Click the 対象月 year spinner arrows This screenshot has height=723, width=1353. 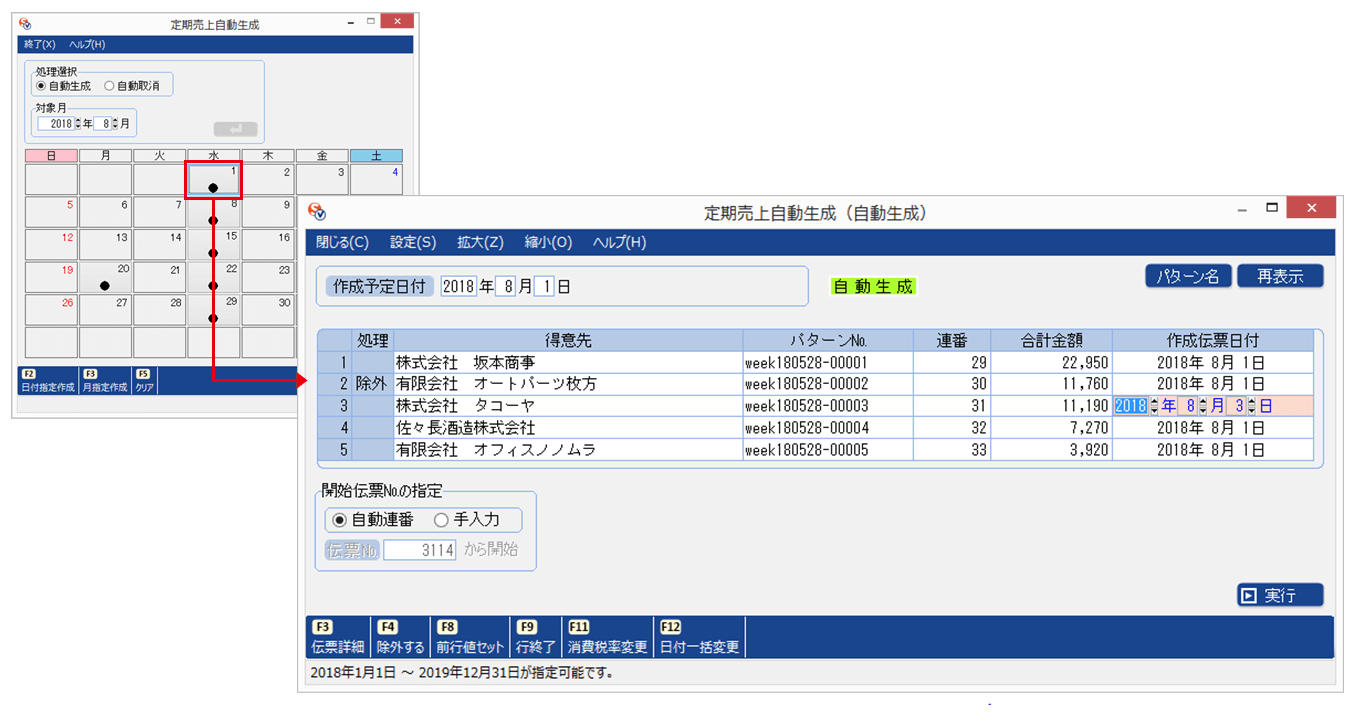tap(78, 124)
